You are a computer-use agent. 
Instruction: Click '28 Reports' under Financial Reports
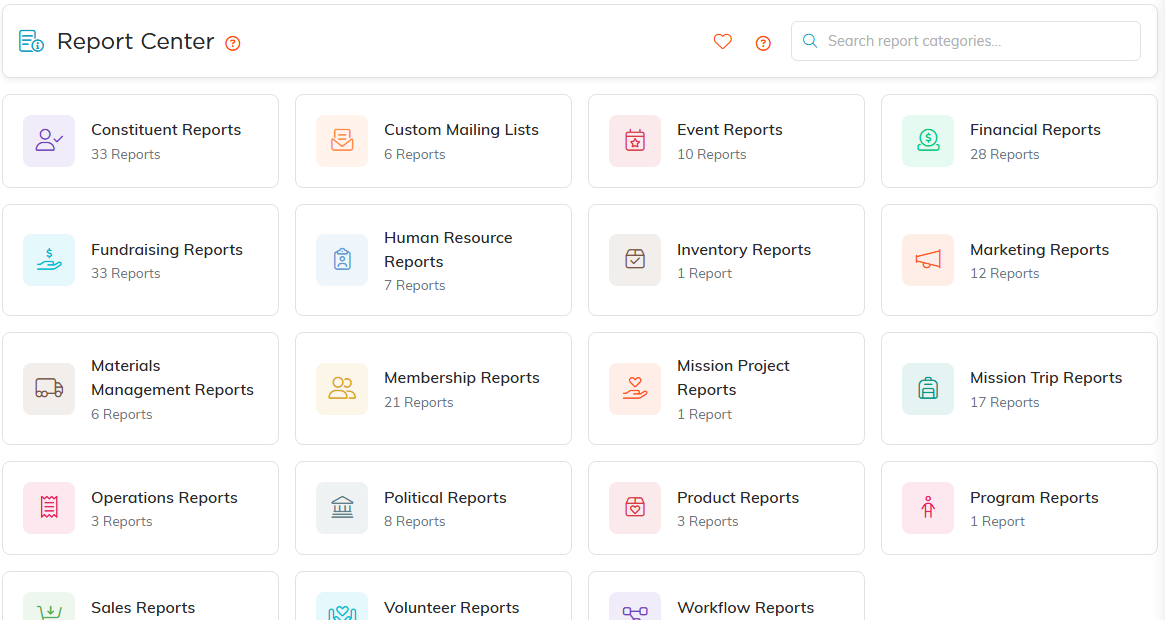point(1005,155)
